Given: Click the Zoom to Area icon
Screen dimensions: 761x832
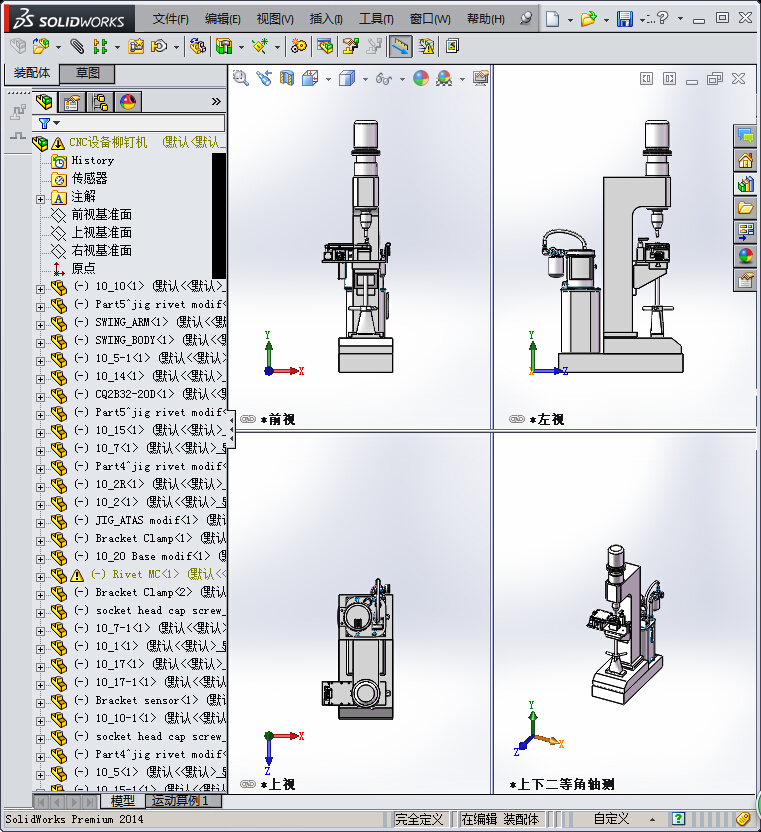Looking at the screenshot, I should [x=241, y=79].
